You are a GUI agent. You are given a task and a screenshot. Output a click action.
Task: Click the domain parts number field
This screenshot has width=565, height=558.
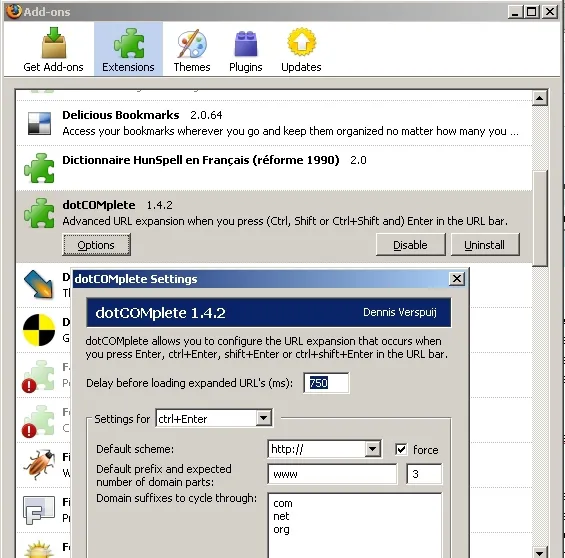[424, 474]
